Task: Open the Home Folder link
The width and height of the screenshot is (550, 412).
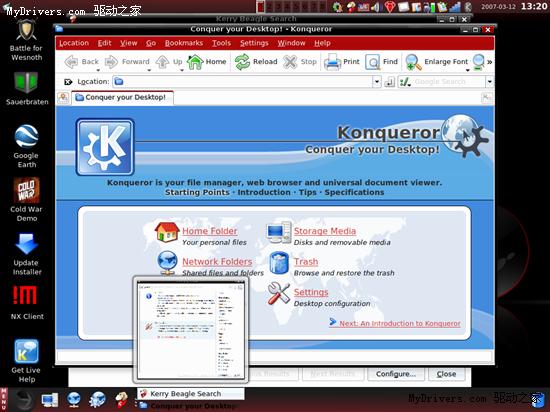Action: [209, 231]
